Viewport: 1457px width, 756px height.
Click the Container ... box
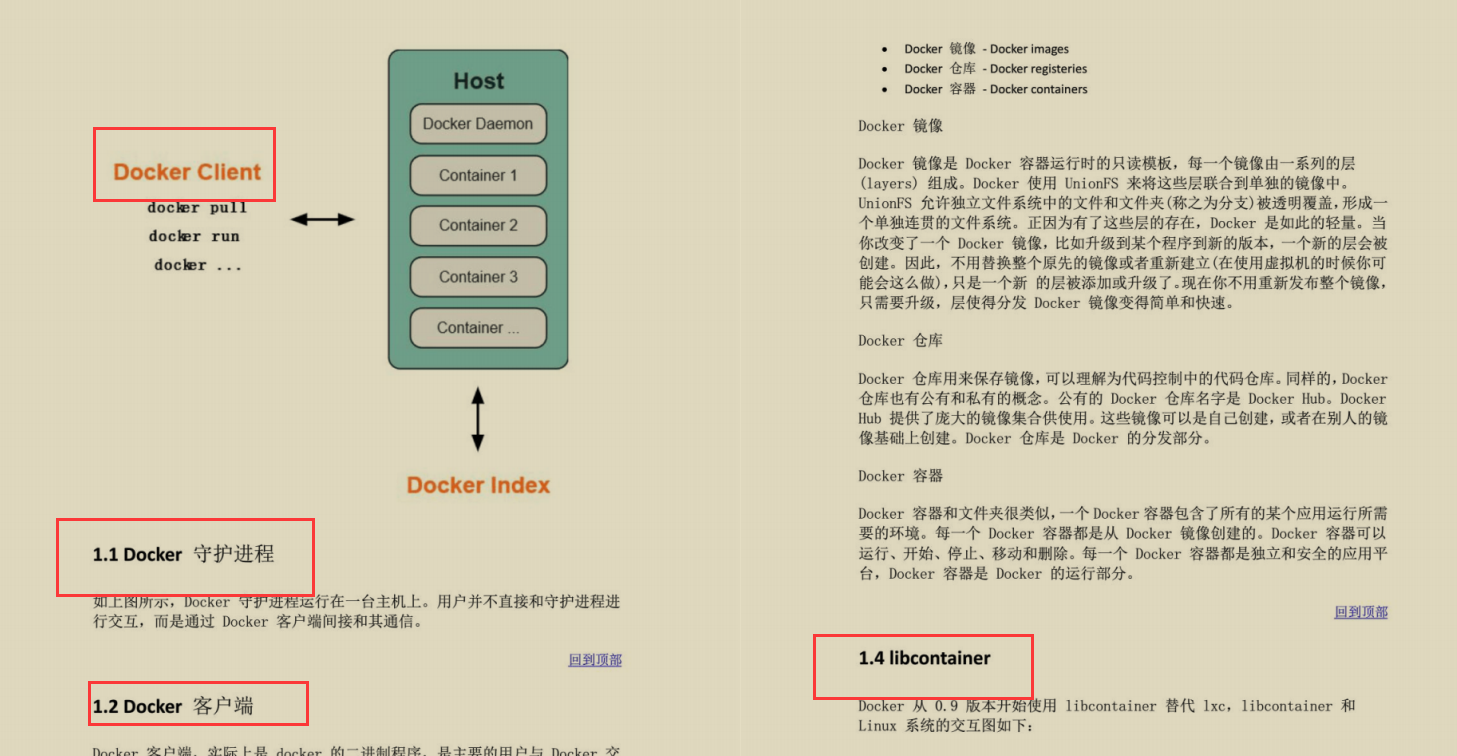(478, 328)
